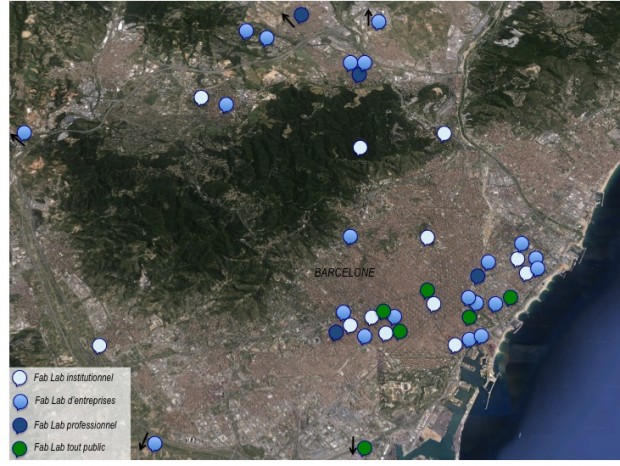Image resolution: width=620 pixels, height=466 pixels.
Task: Click the dark blue marker left of the southern cluster
Action: click(336, 332)
